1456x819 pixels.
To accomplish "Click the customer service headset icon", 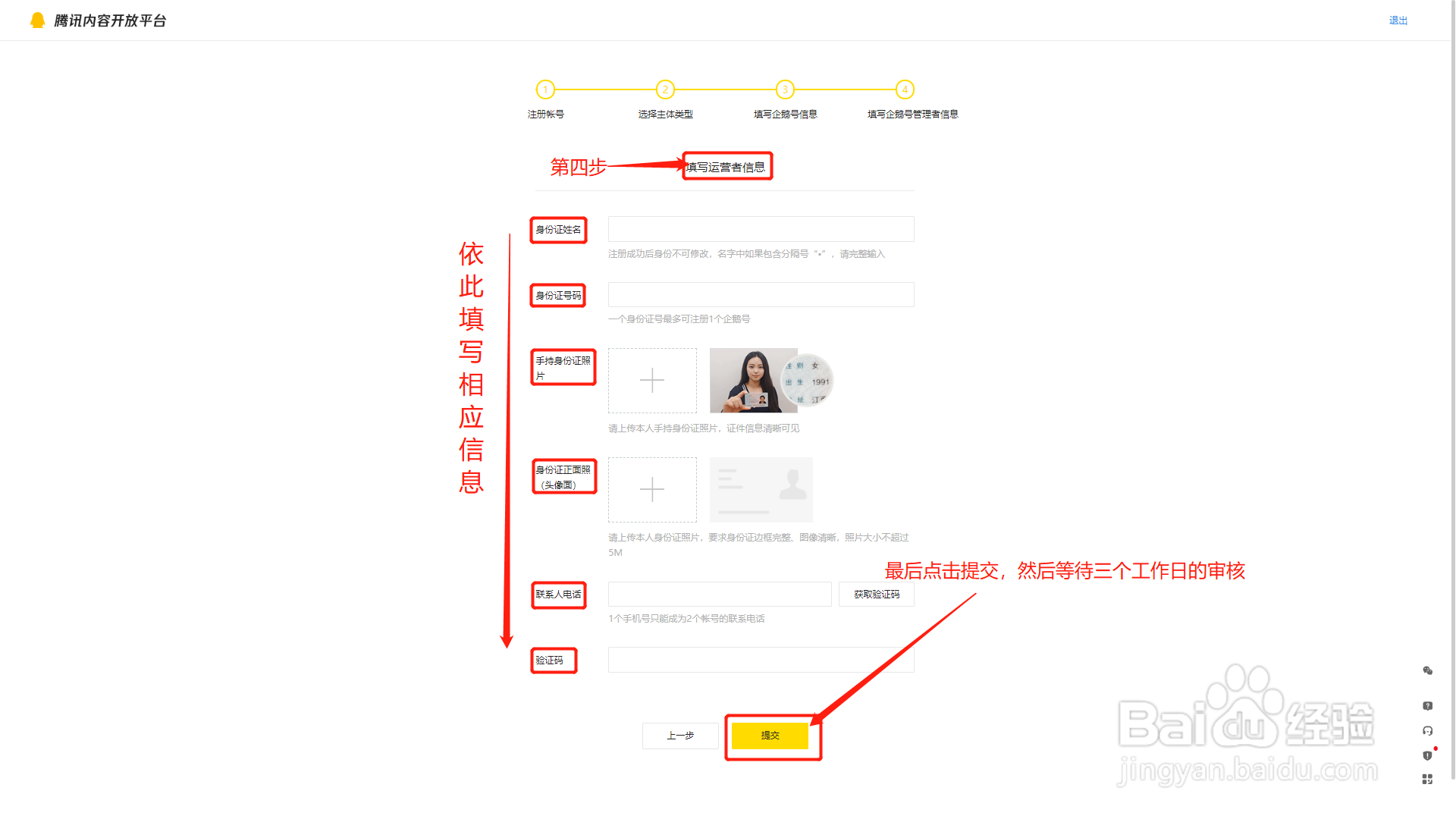I will (1427, 731).
